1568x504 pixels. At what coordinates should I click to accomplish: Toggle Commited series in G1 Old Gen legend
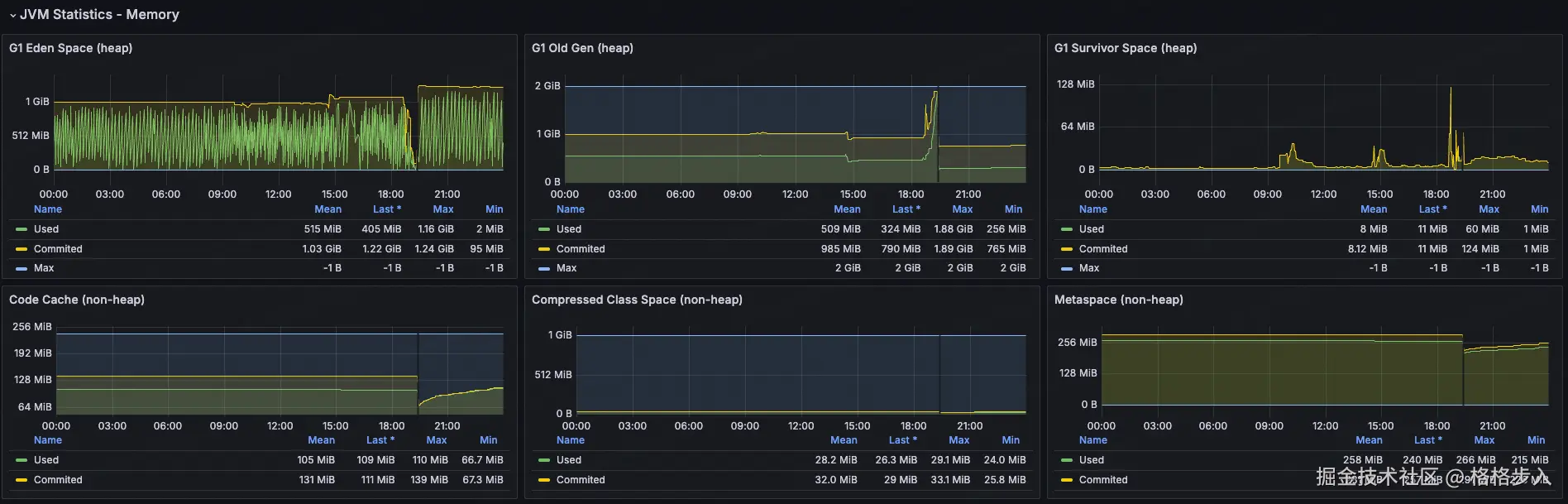pos(581,249)
